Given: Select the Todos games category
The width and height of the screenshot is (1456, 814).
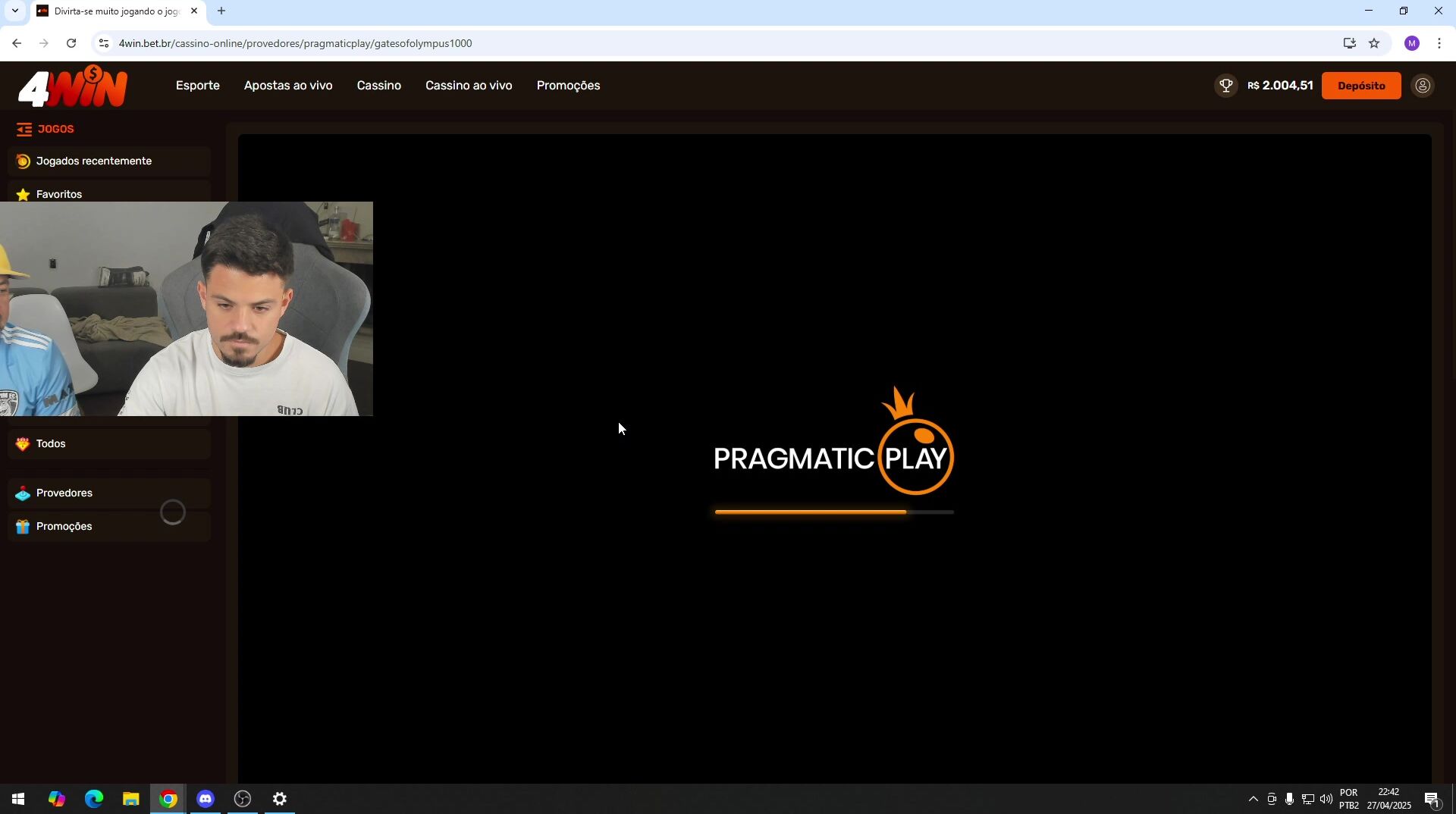Looking at the screenshot, I should pyautogui.click(x=109, y=444).
